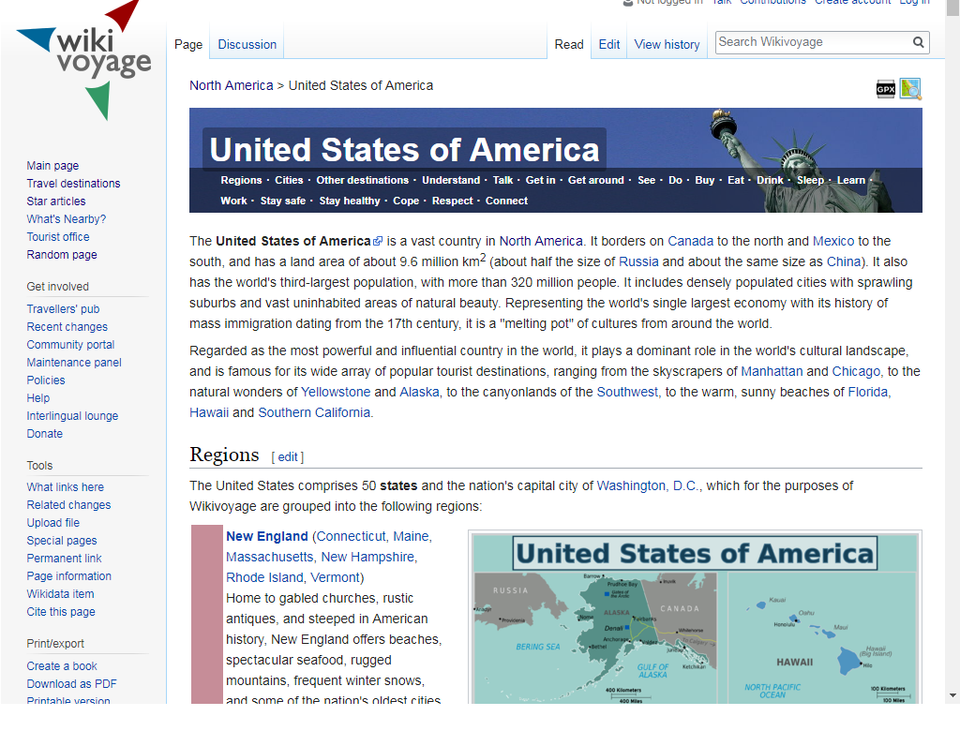Switch to the Discussion tab
Screen dimensions: 960x746
point(246,44)
